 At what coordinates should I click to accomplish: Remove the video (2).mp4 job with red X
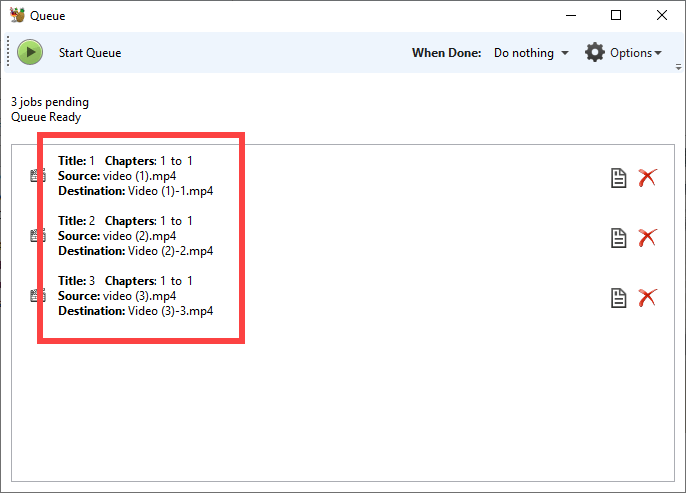tap(647, 238)
